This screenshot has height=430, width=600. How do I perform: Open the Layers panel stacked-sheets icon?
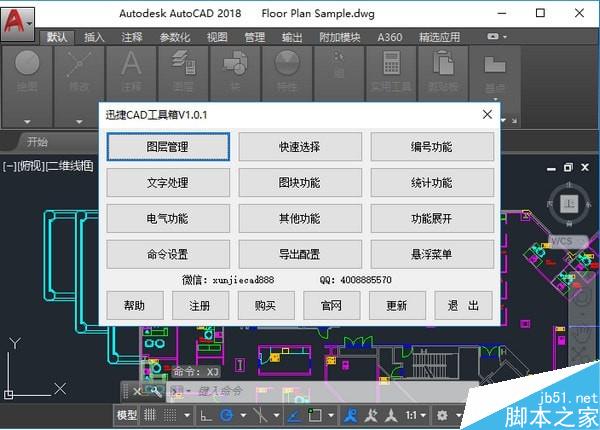pos(183,63)
